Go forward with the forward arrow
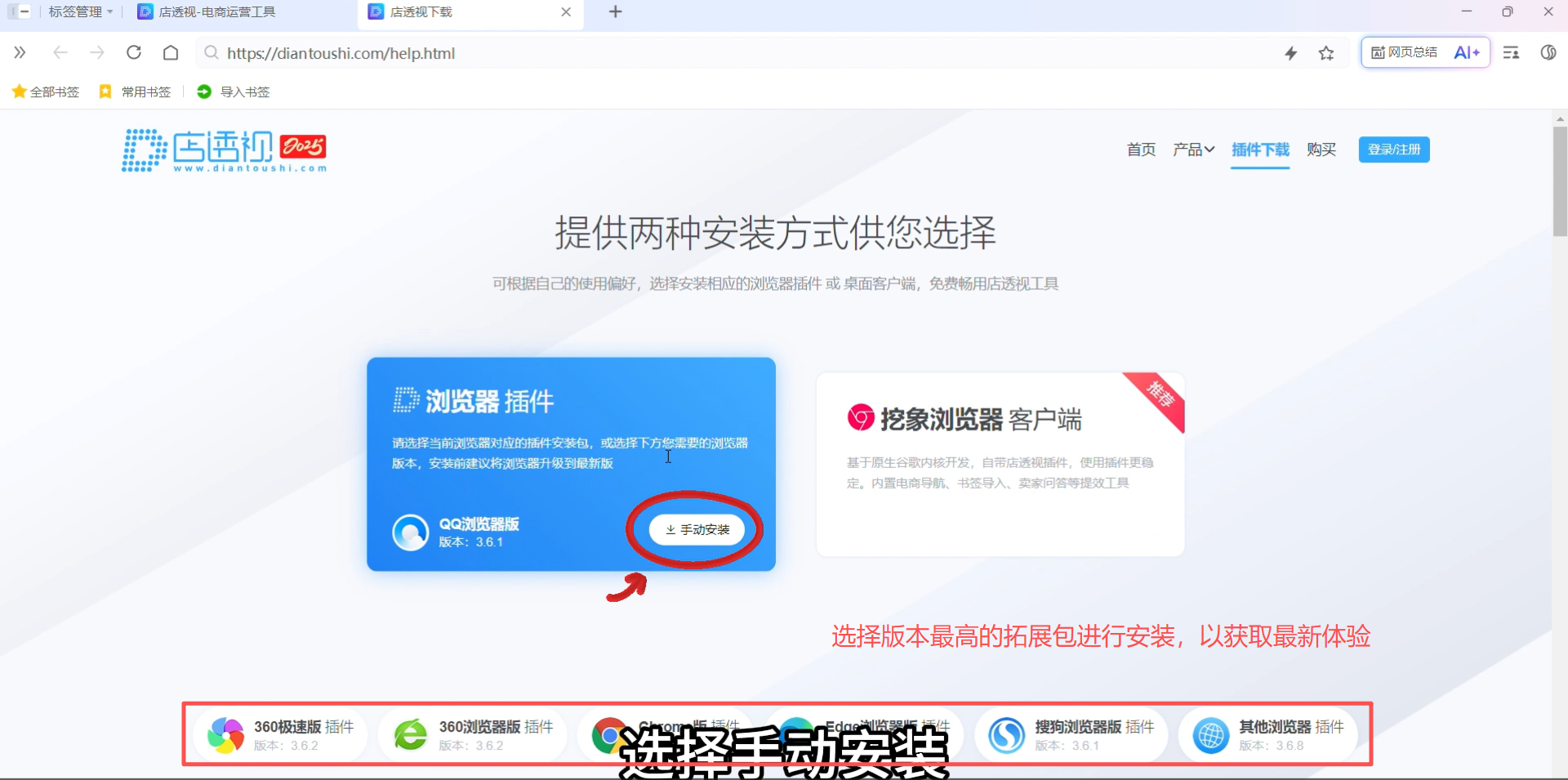Image resolution: width=1568 pixels, height=780 pixels. click(97, 53)
